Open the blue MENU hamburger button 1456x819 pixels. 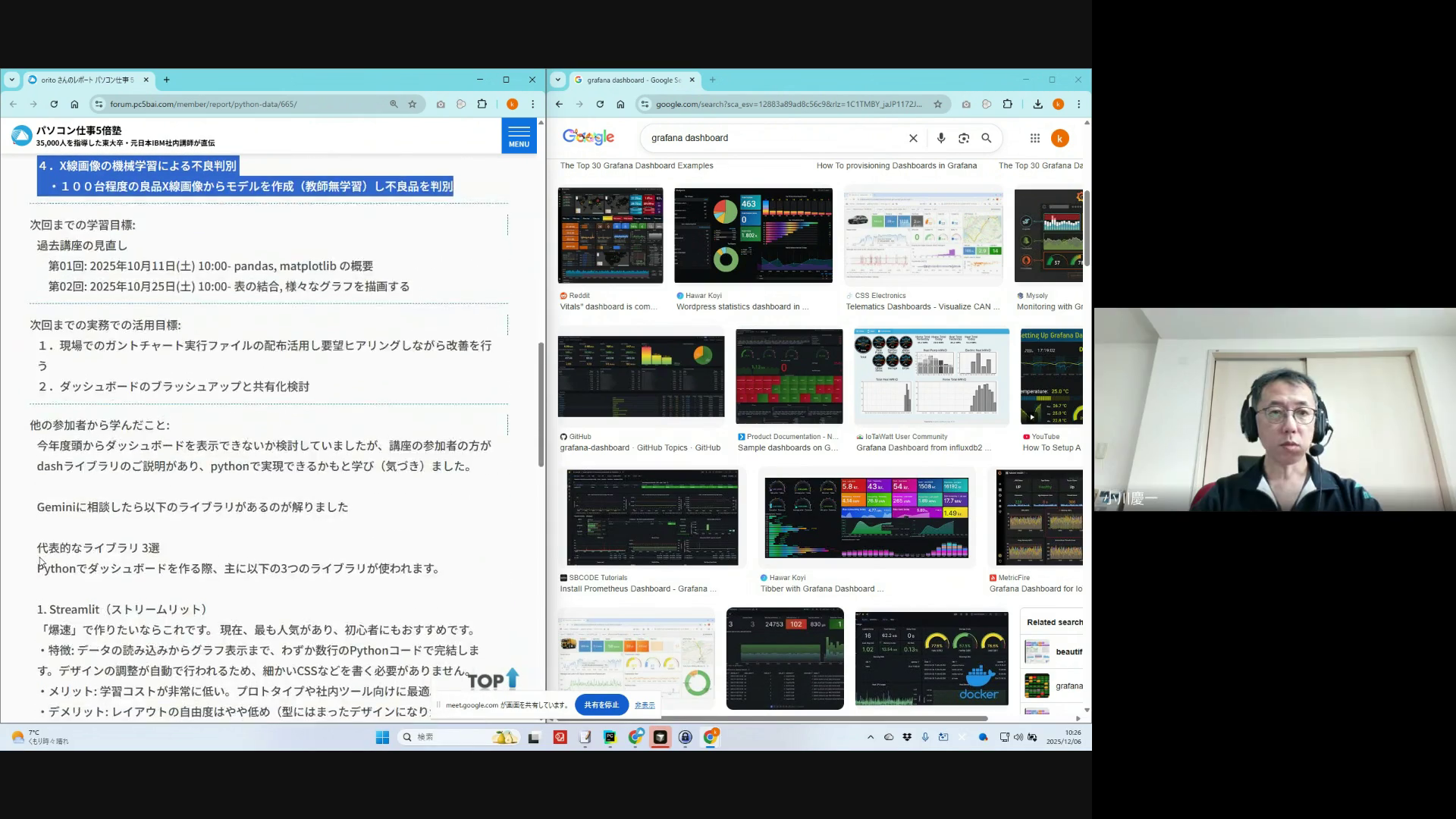point(519,136)
